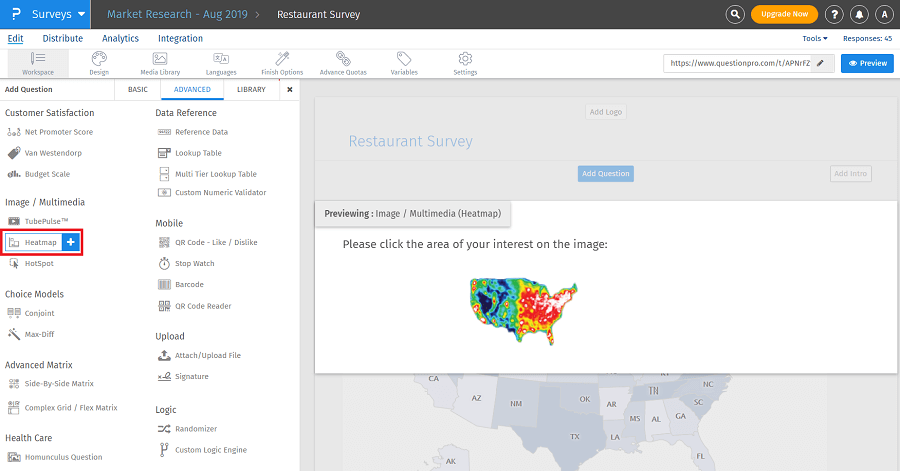Close the Add Question panel
The height and width of the screenshot is (471, 900).
pos(290,89)
